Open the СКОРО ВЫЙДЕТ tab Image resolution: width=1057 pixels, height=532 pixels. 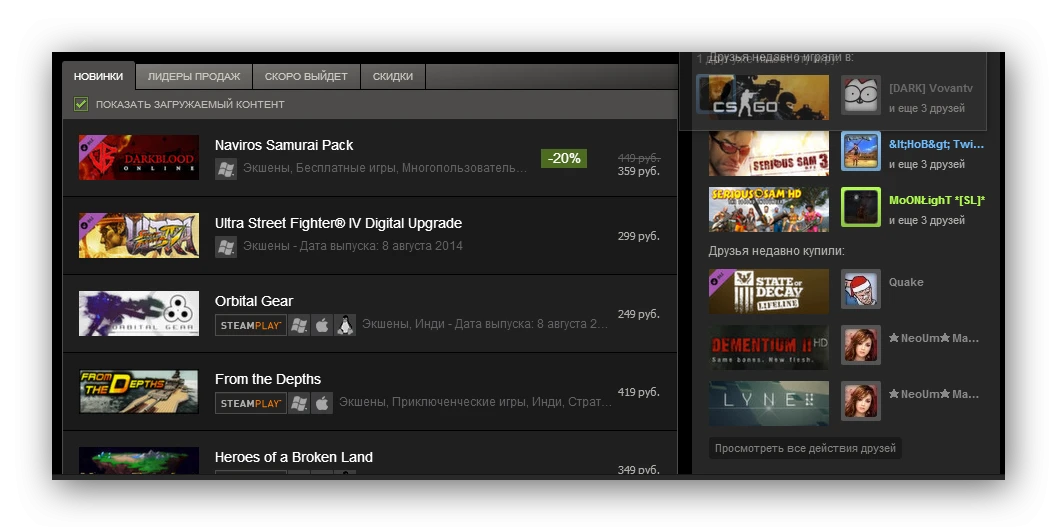click(306, 76)
